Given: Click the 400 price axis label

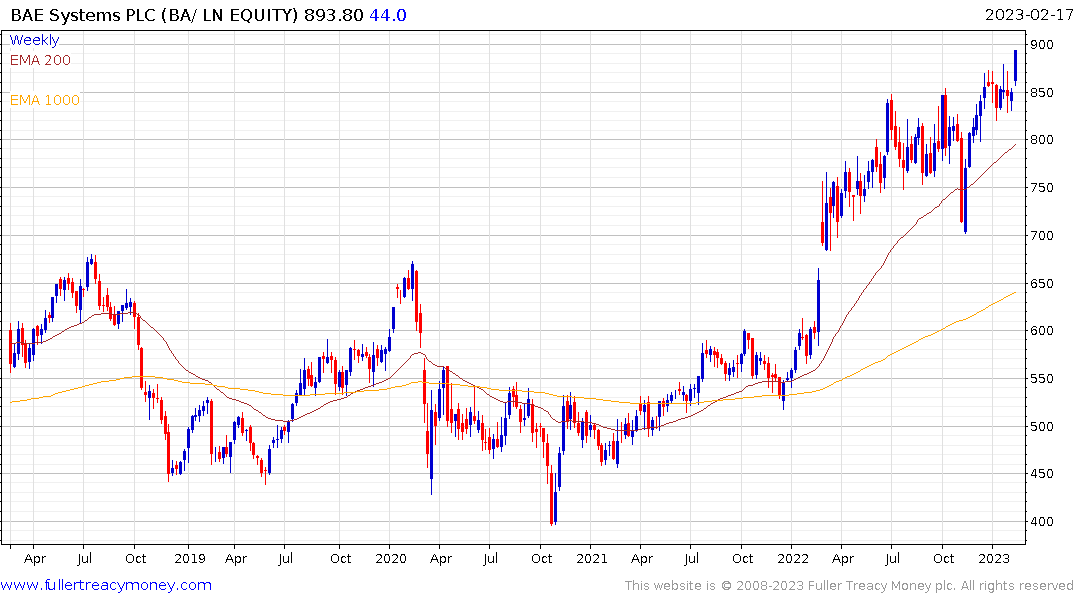Looking at the screenshot, I should point(1041,522).
